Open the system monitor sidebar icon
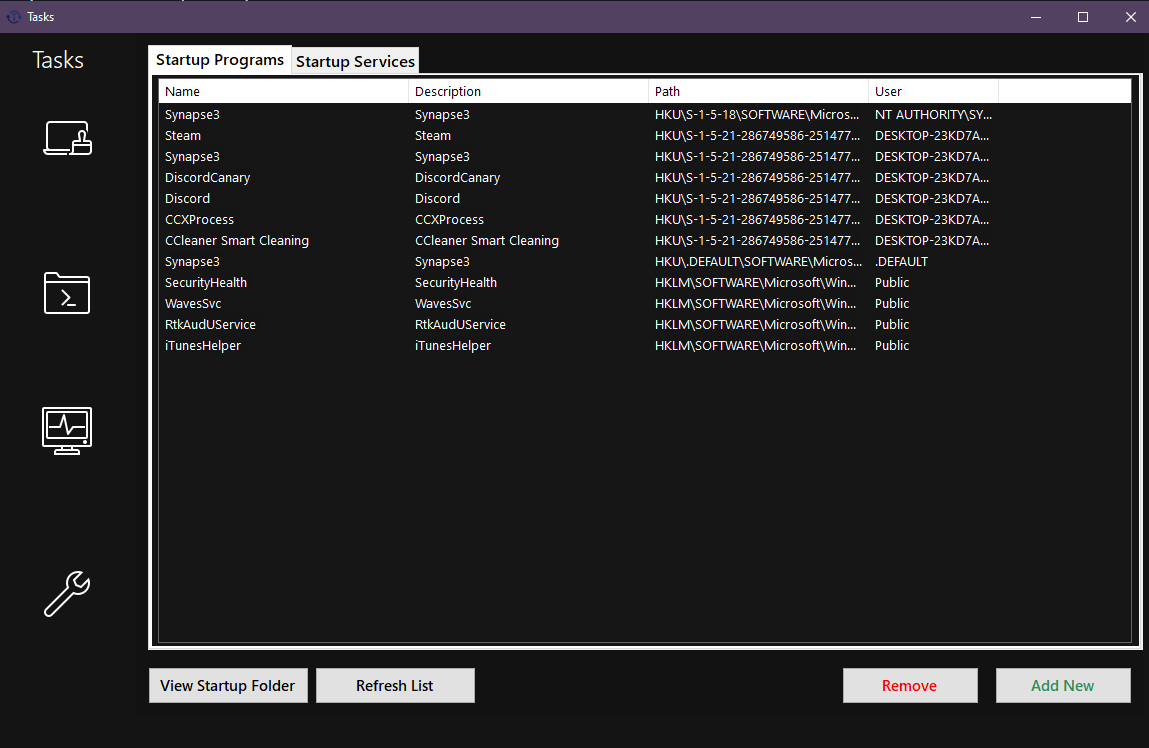 (67, 431)
